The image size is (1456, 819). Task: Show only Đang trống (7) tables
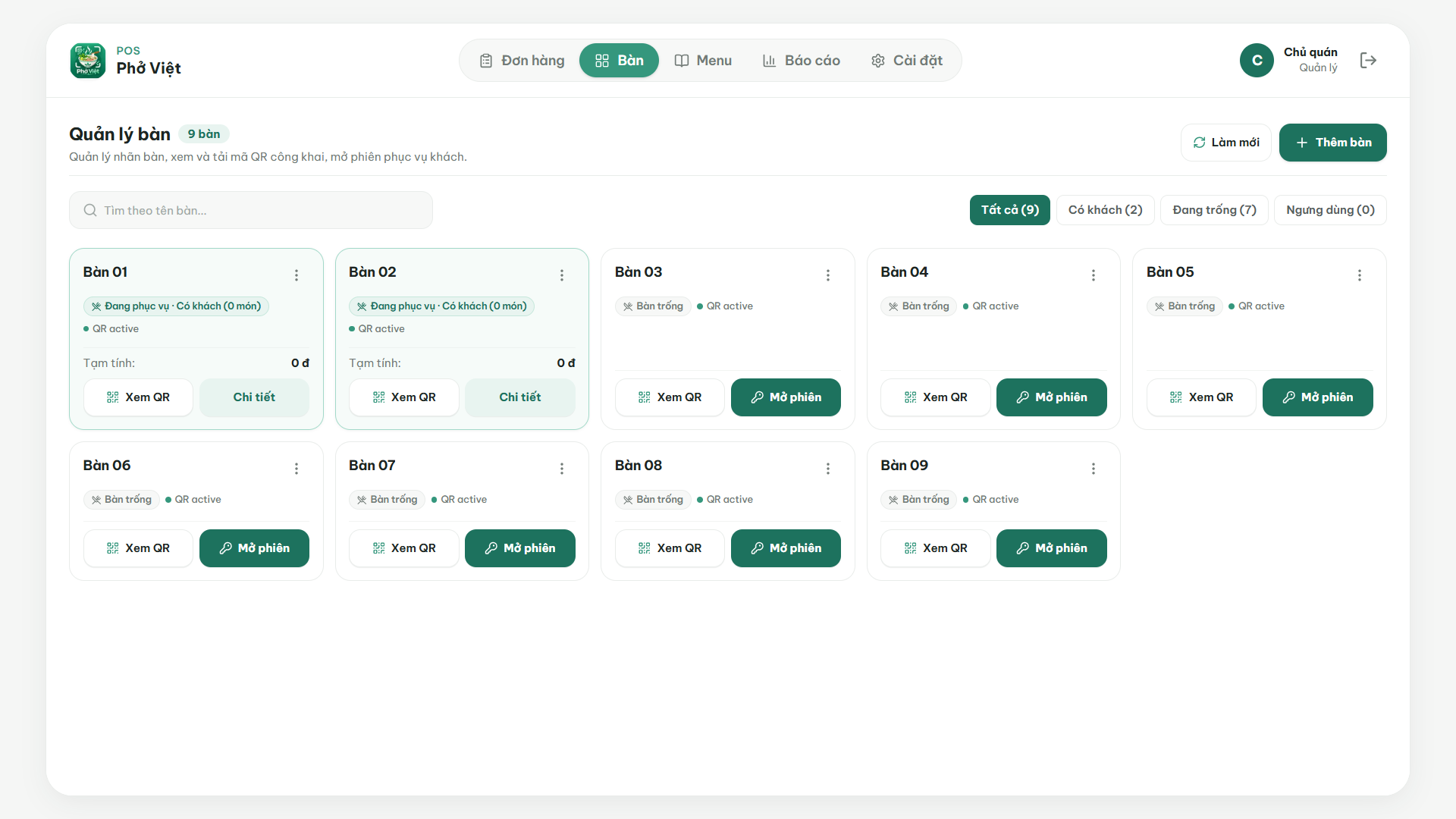pos(1214,210)
